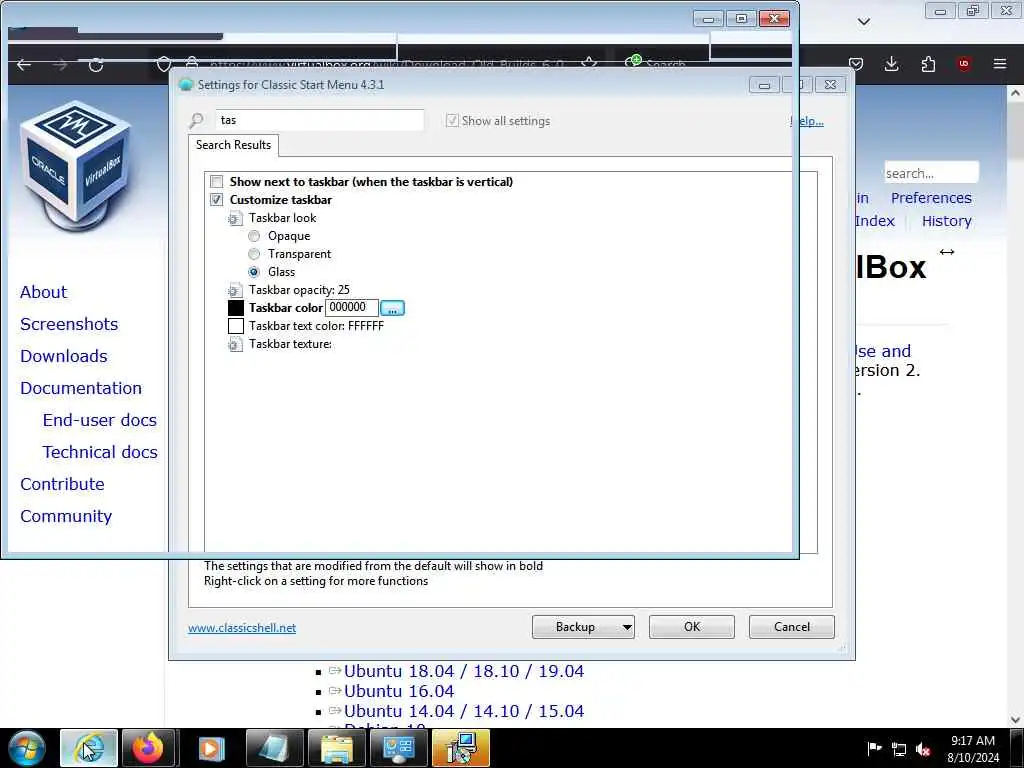Click the Taskbar opacity setting icon
The width and height of the screenshot is (1024, 768).
(x=235, y=290)
